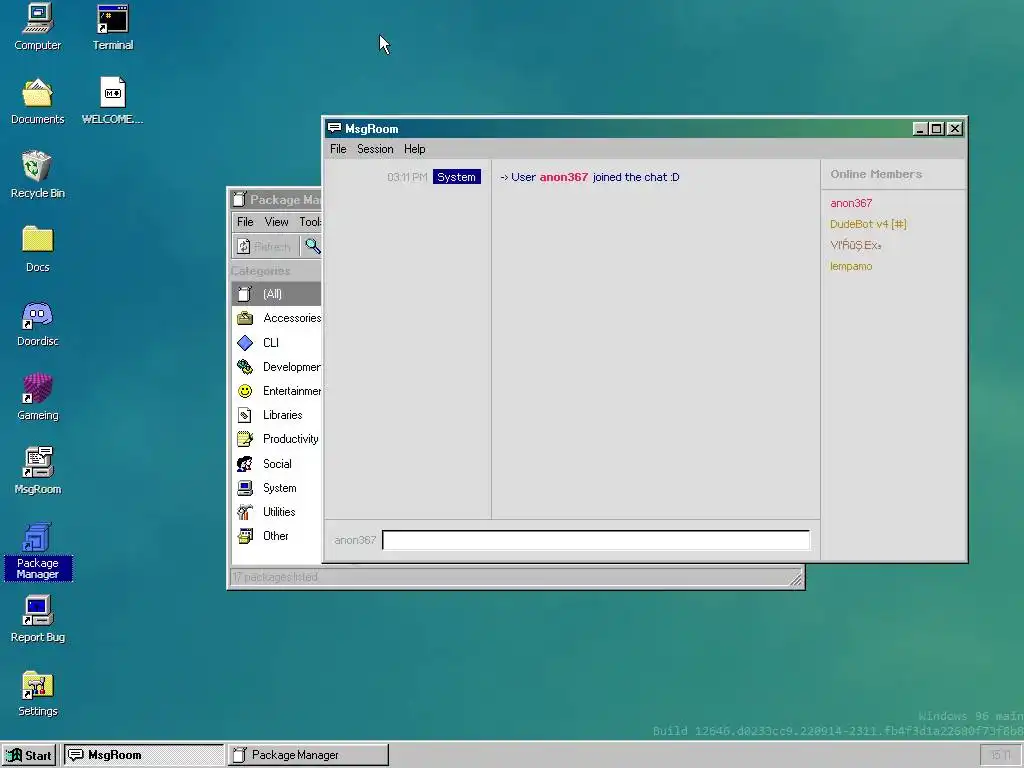Screen dimensions: 1024x768
Task: Click the Package Manager resize grip
Action: point(796,578)
